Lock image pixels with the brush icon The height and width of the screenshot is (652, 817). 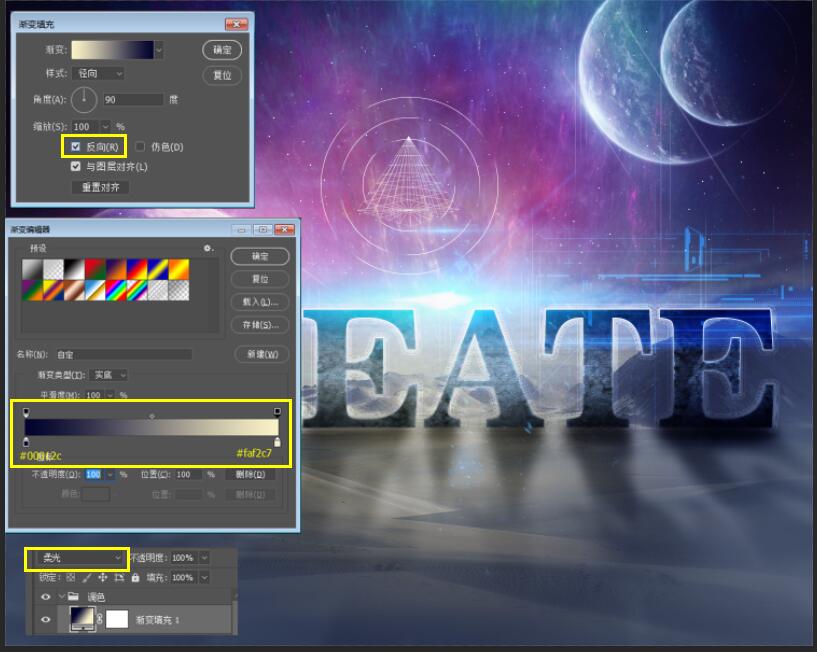[x=86, y=577]
